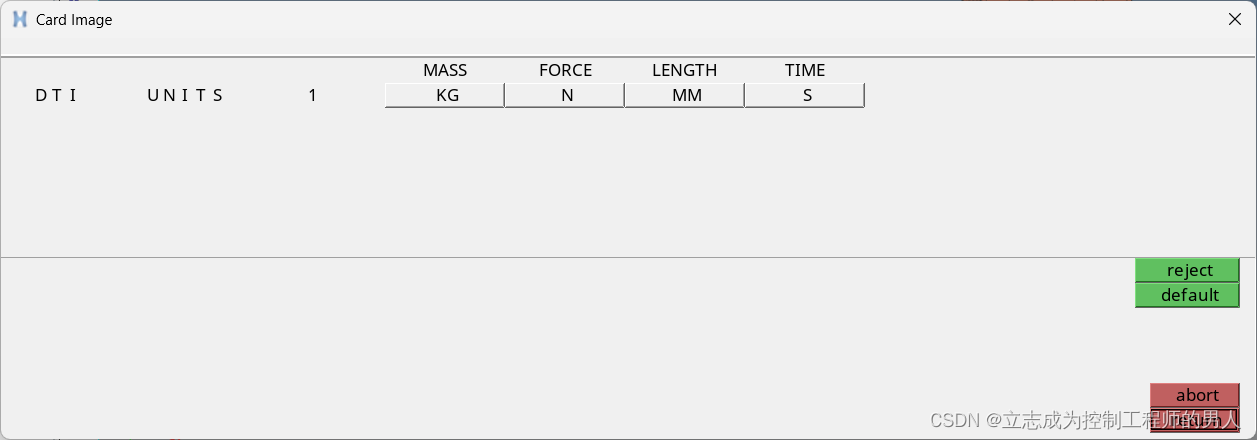Click the TIME column header label
This screenshot has height=440, width=1257.
coord(805,70)
